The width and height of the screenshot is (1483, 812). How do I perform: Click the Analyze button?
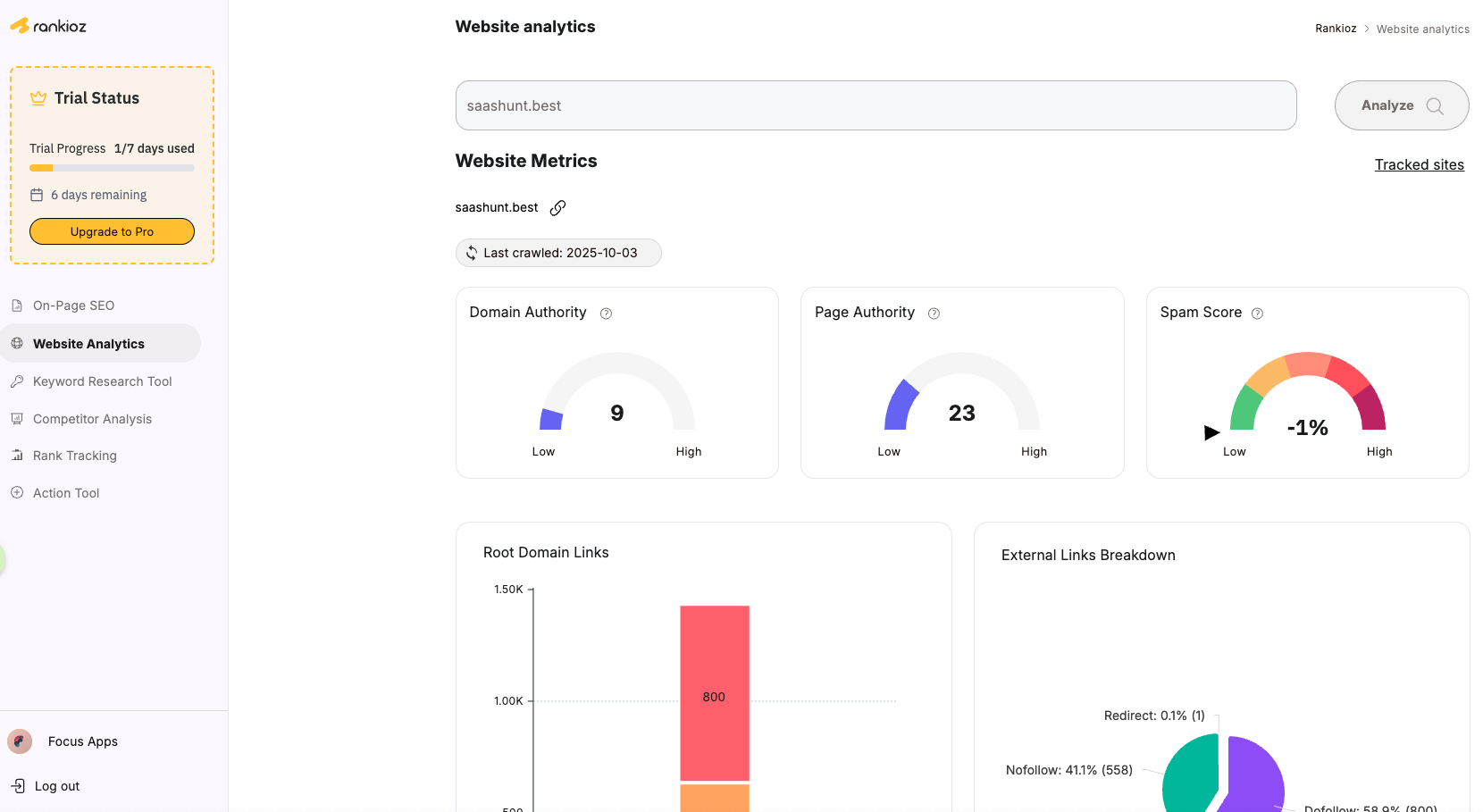coord(1401,105)
